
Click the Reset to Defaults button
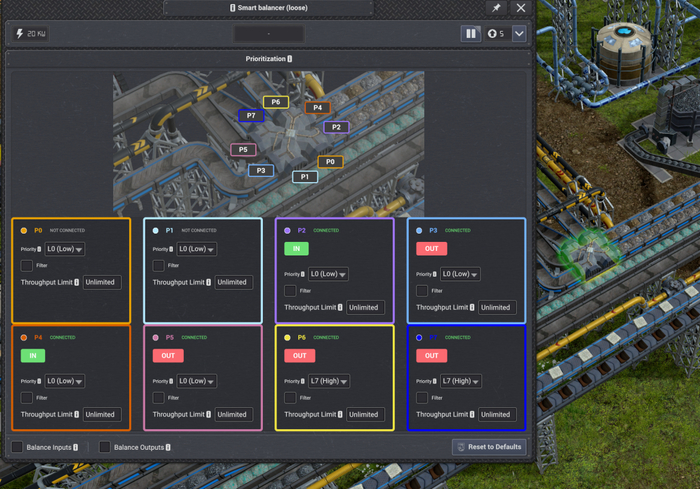[x=489, y=447]
